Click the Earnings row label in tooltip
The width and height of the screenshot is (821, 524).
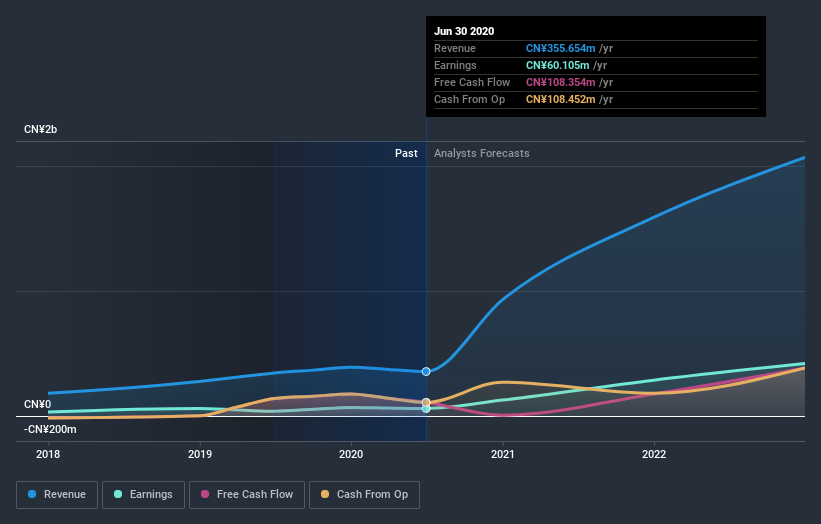click(x=456, y=65)
